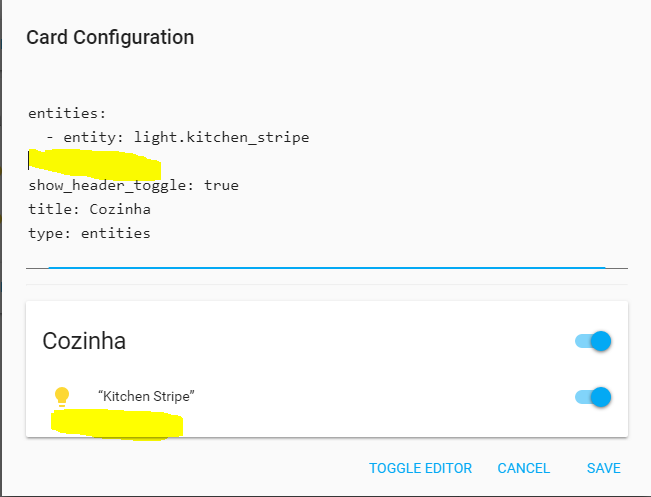Viewport: 651px width, 497px height.
Task: Click the empty editor area below 'type: entities'
Action: [x=327, y=254]
